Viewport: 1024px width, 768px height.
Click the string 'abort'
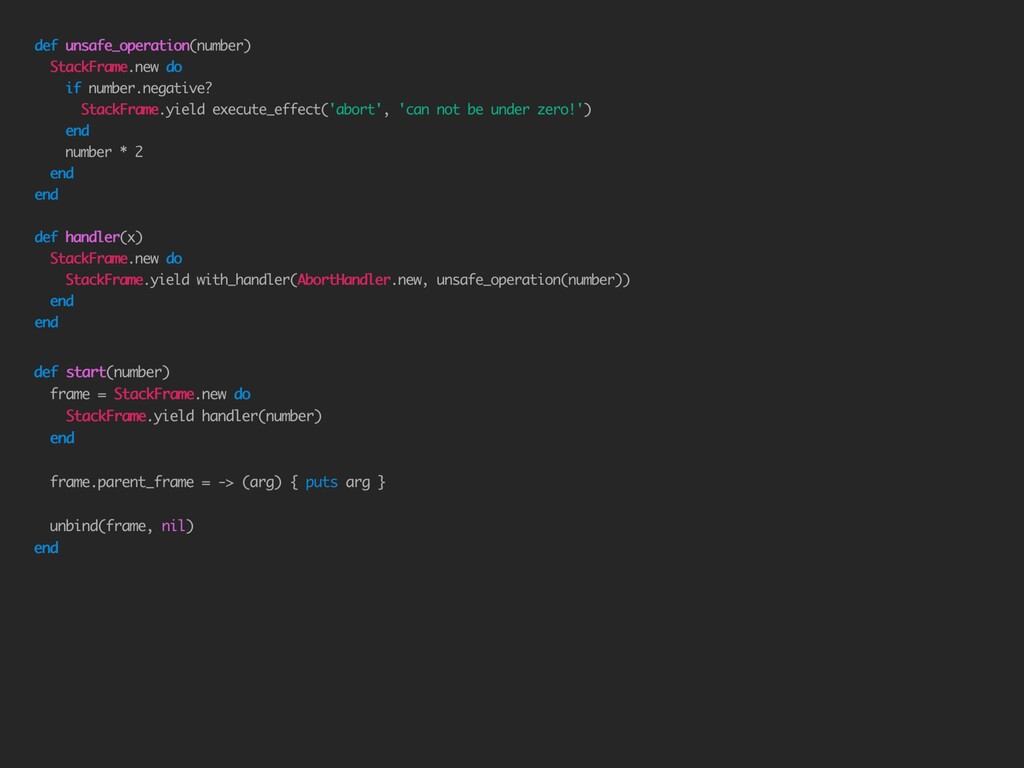(355, 110)
